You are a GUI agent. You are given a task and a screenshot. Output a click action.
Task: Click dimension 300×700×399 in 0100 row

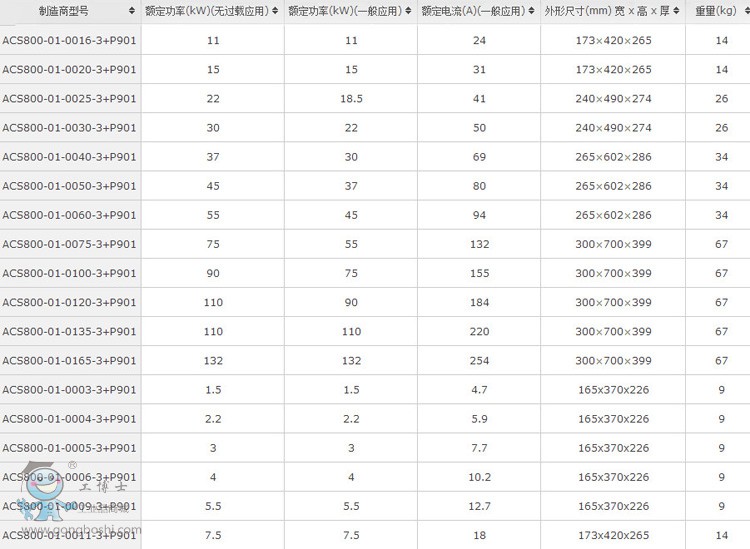click(613, 274)
